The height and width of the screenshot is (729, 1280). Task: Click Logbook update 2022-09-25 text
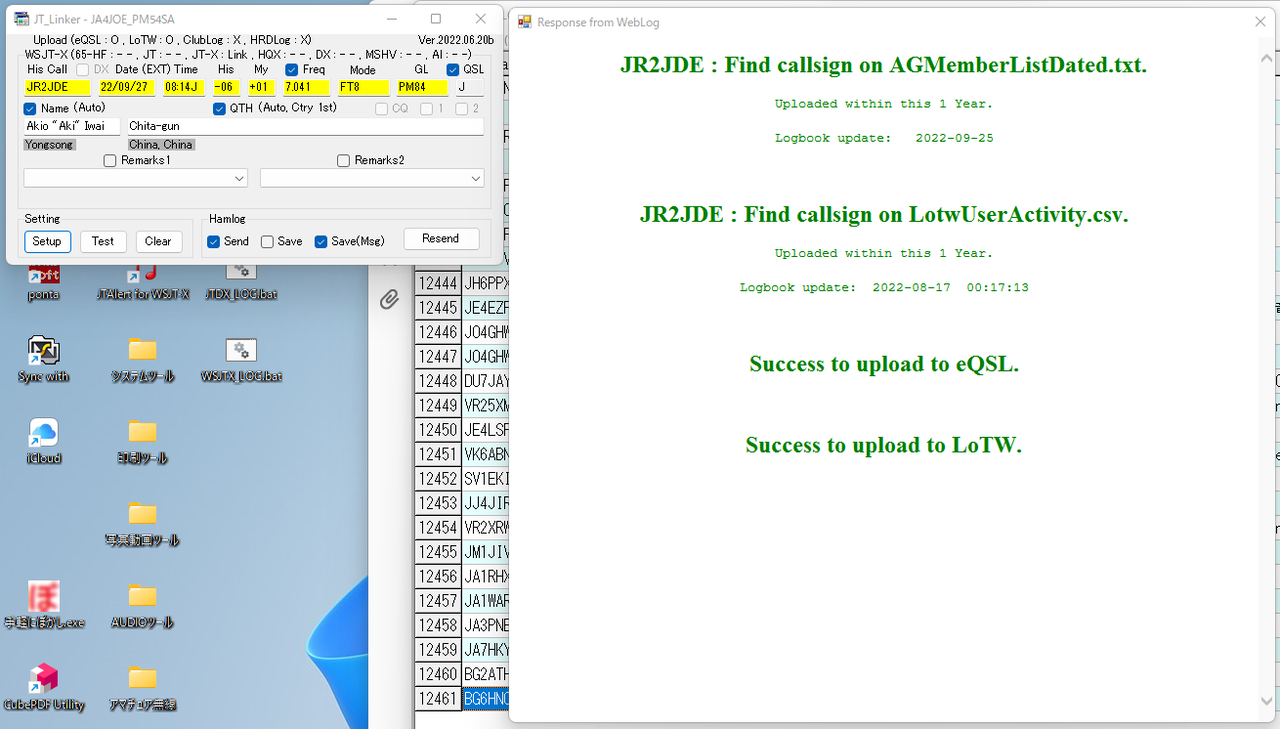(884, 138)
